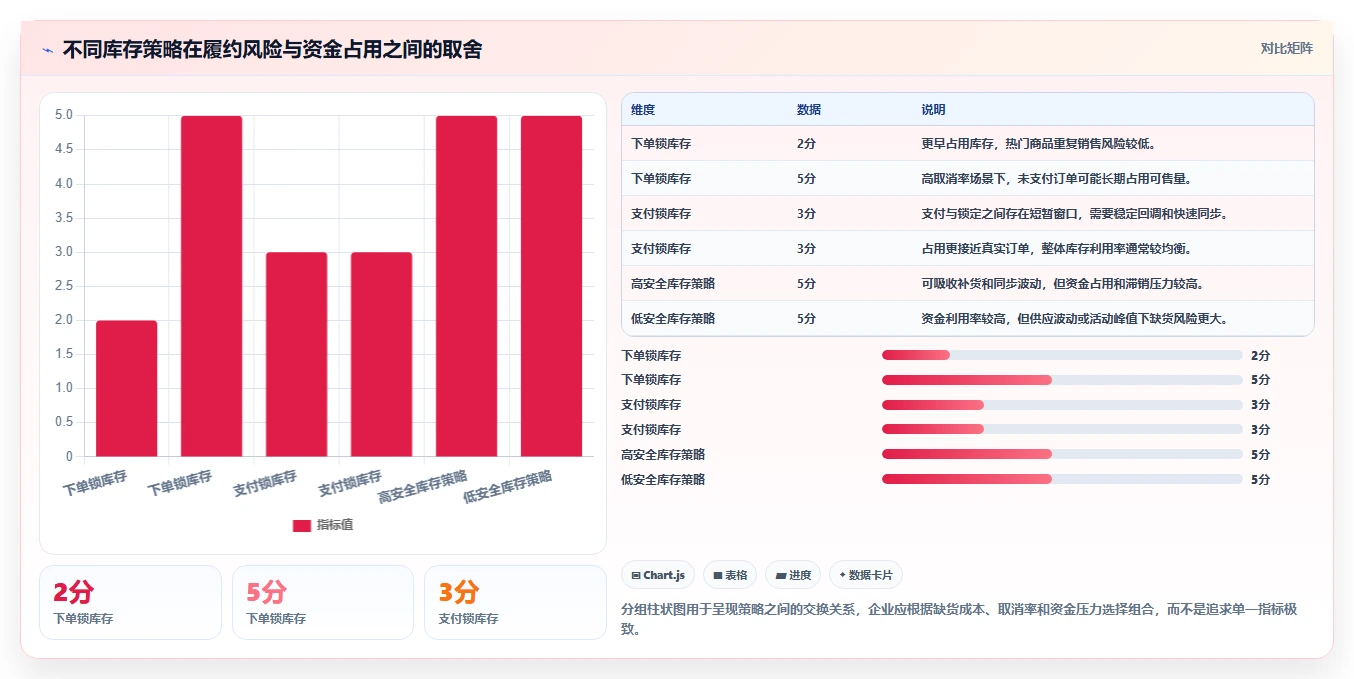Click the 2分 cell in the table

click(x=807, y=144)
